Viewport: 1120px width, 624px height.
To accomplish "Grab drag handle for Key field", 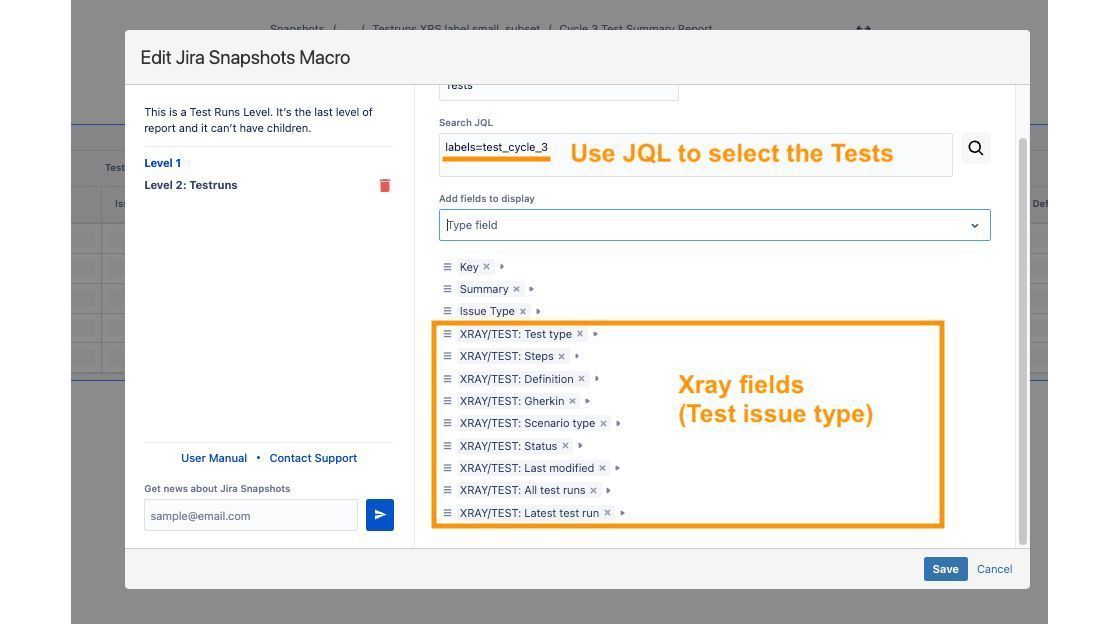I will 447,267.
